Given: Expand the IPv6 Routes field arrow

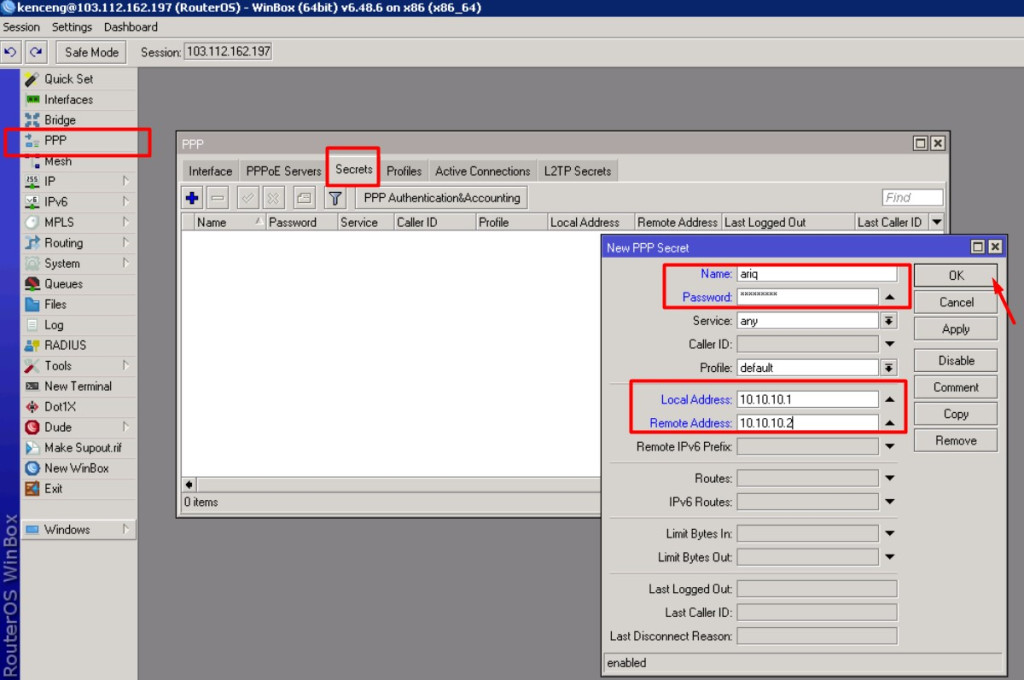Looking at the screenshot, I should (x=889, y=502).
